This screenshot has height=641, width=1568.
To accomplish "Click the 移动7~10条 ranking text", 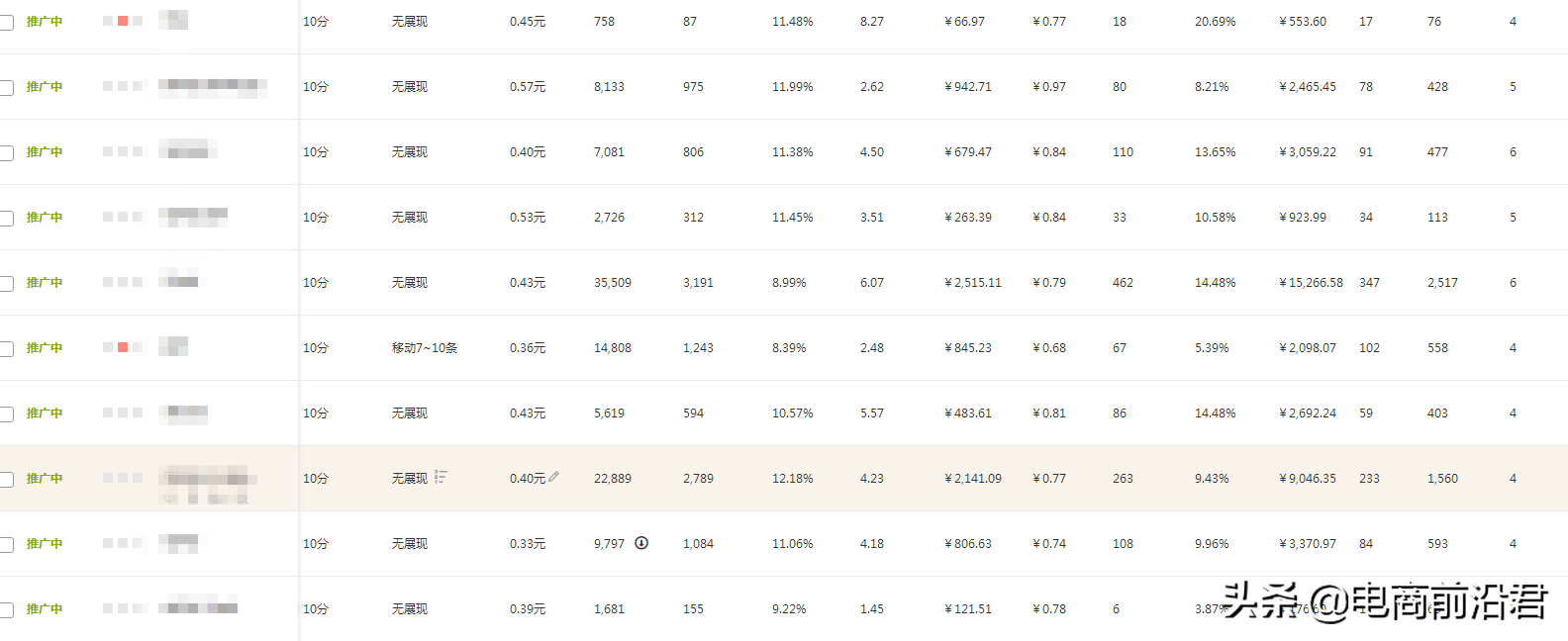I will tap(425, 348).
